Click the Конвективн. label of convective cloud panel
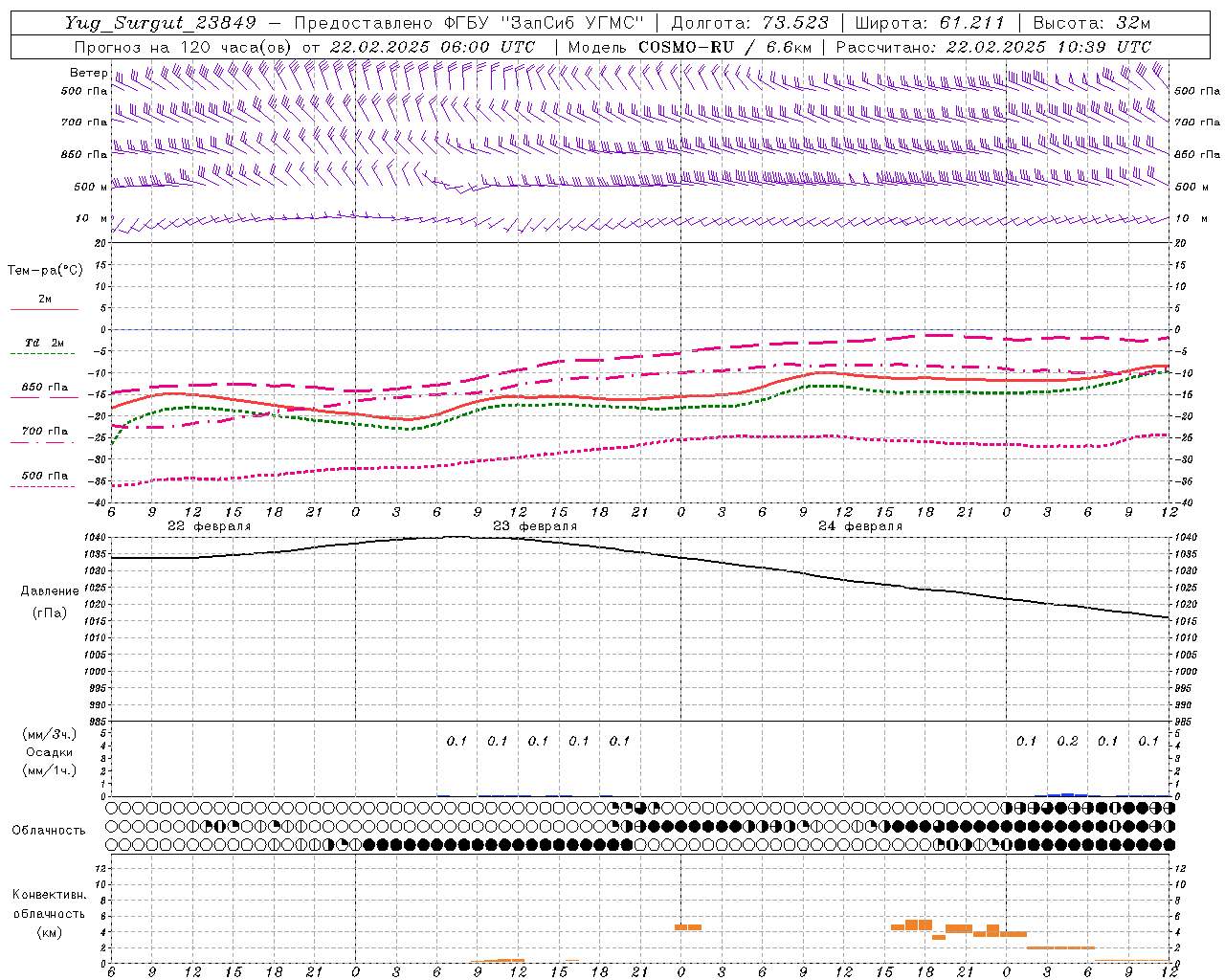This screenshot has height=980, width=1225. coord(50,895)
